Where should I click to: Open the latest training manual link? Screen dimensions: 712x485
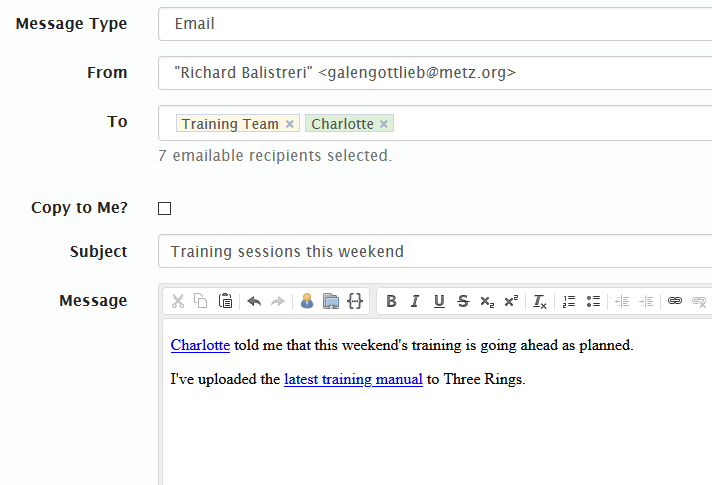(353, 379)
